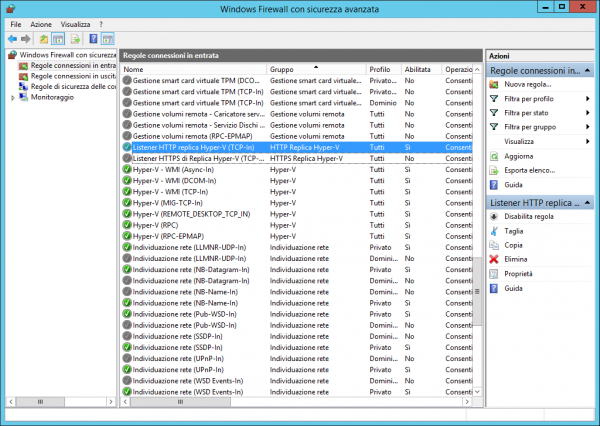The height and width of the screenshot is (426, 600).
Task: Click the Filtra per gruppo funnel icon
Action: (x=494, y=127)
